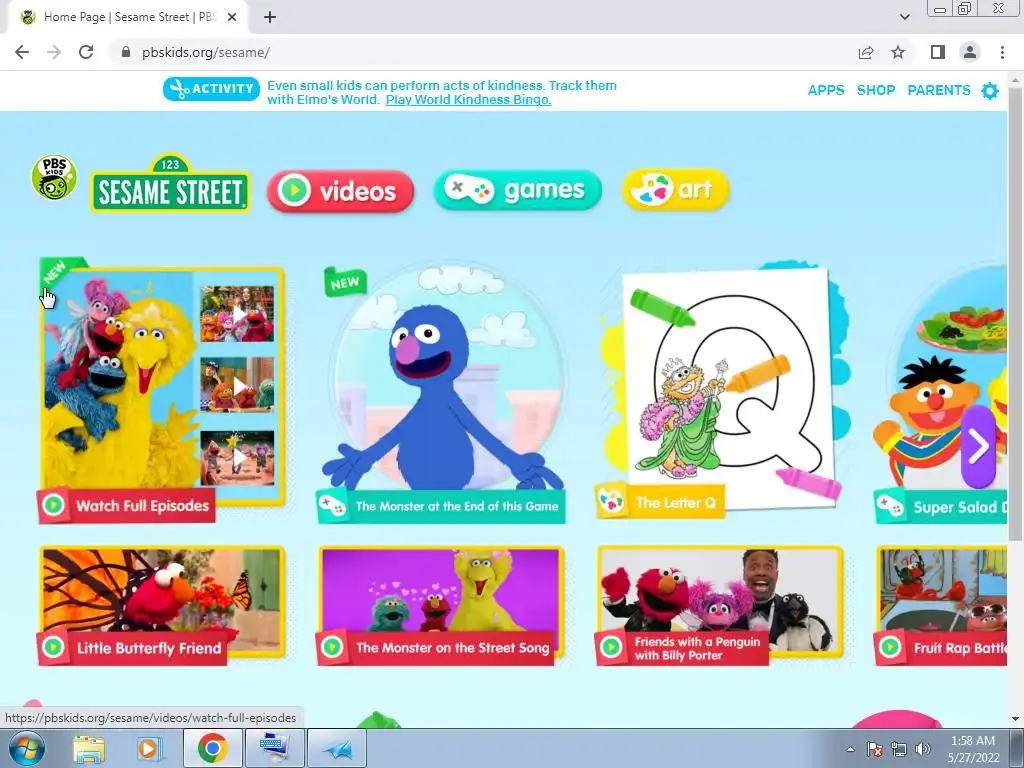The width and height of the screenshot is (1024, 768).
Task: Open Chrome three-dot menu
Action: [1002, 52]
